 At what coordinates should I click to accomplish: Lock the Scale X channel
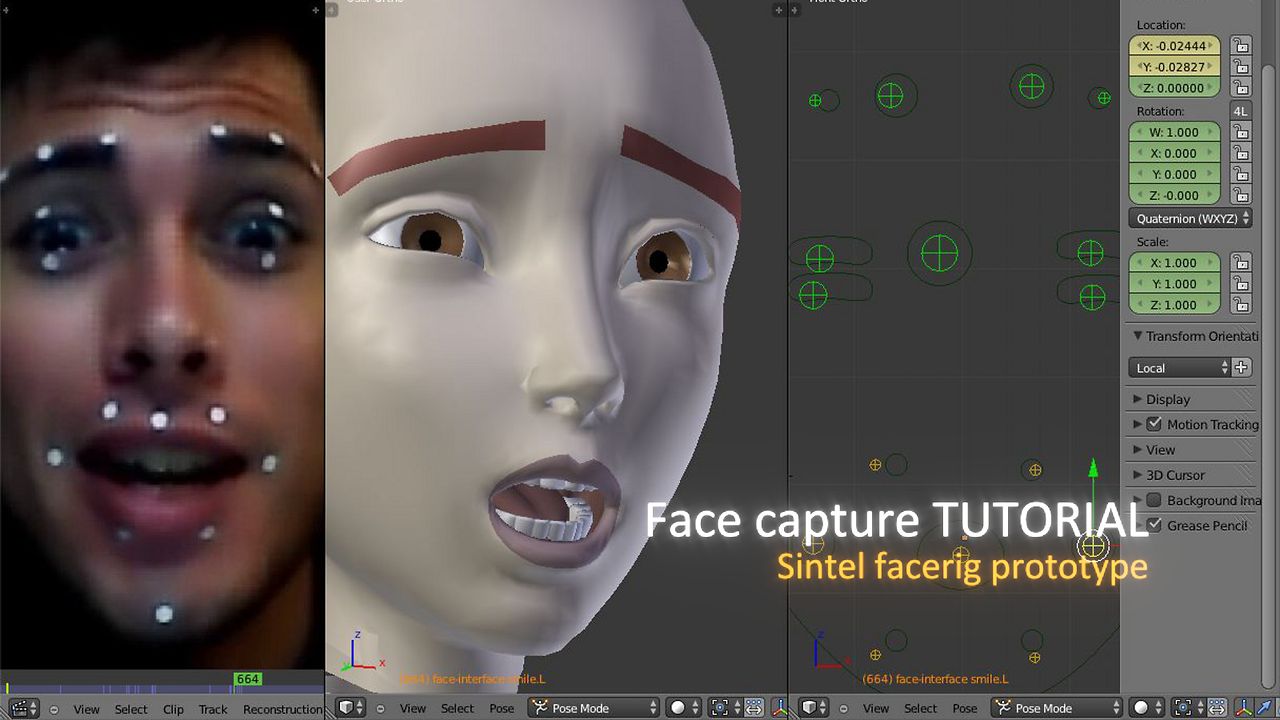point(1240,263)
